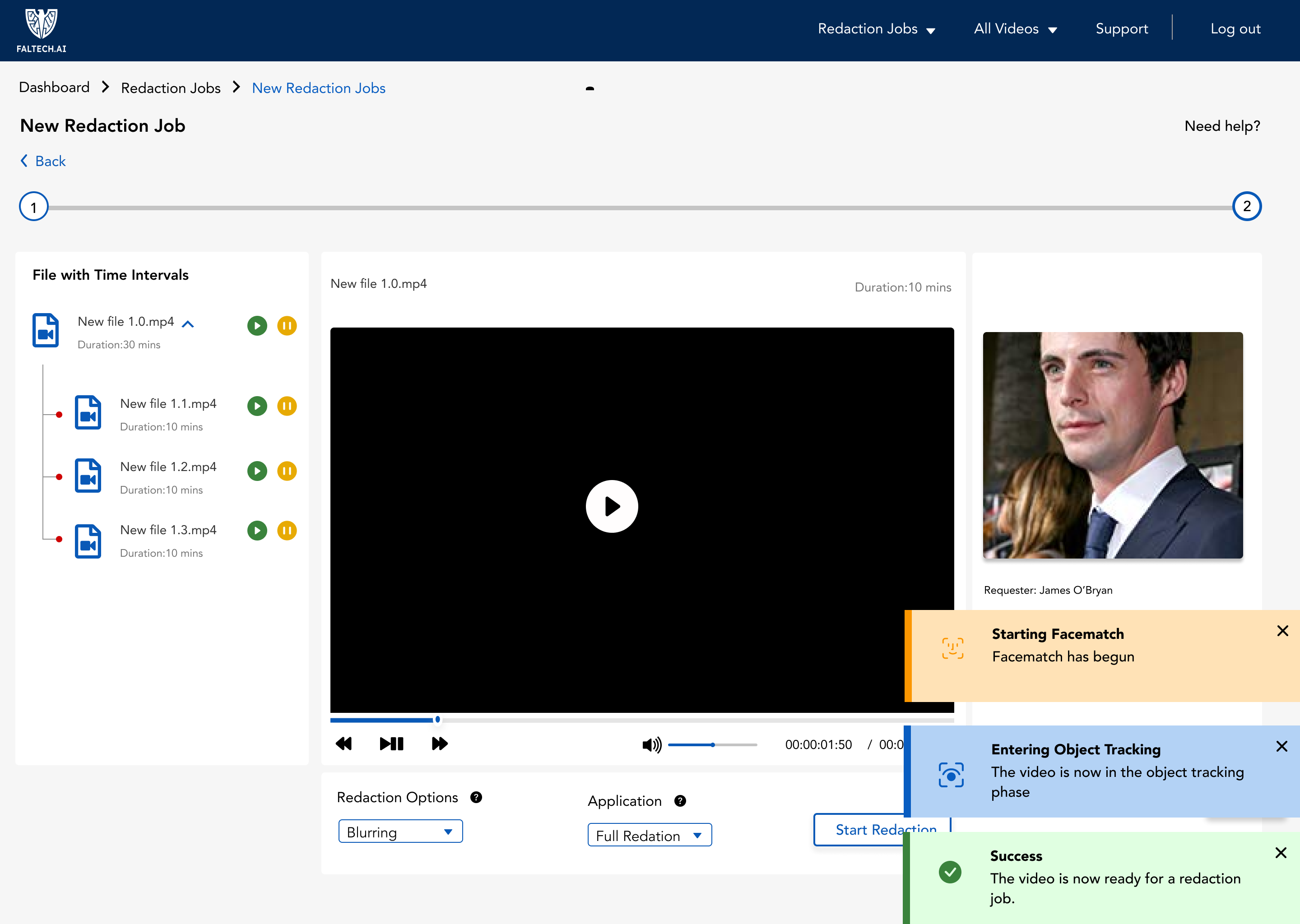Open Application help tooltip
This screenshot has height=924, width=1300.
(680, 801)
